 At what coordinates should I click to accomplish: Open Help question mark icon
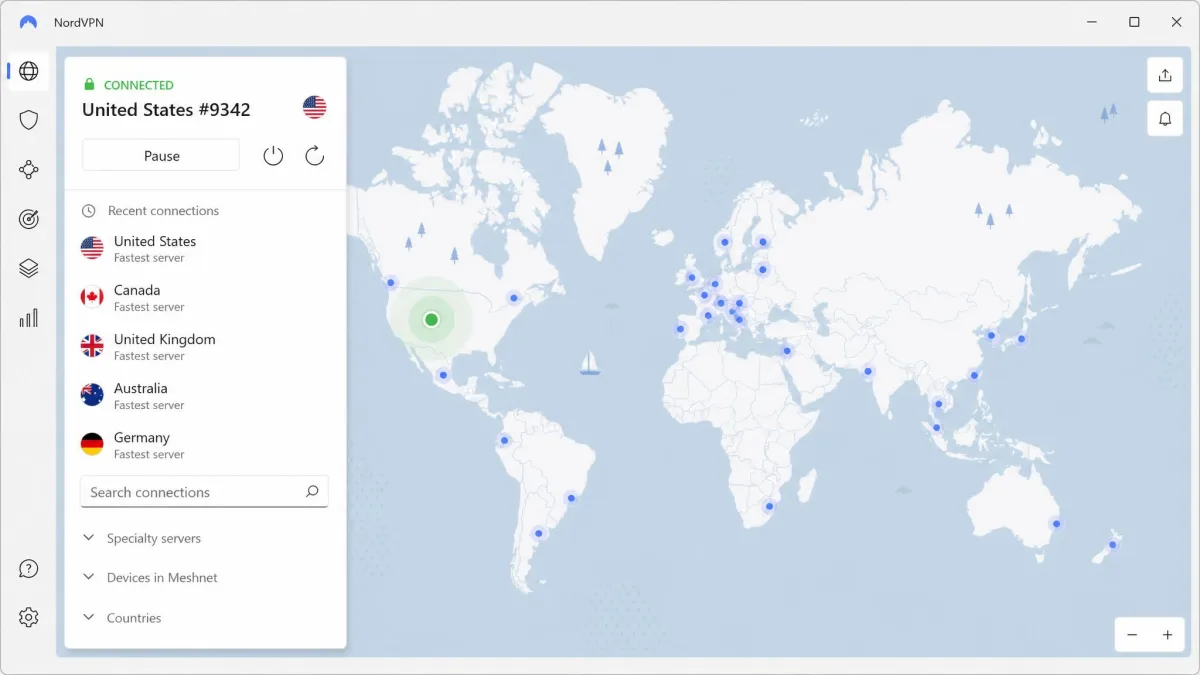pos(29,569)
